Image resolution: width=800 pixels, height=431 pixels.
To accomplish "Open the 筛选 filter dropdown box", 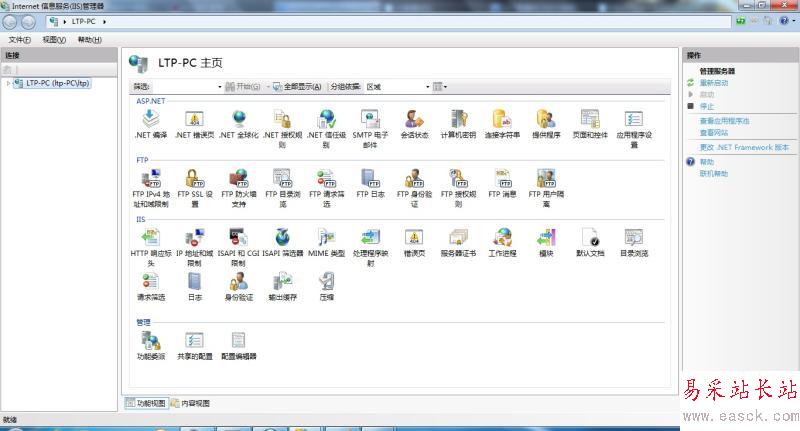I will (x=187, y=87).
